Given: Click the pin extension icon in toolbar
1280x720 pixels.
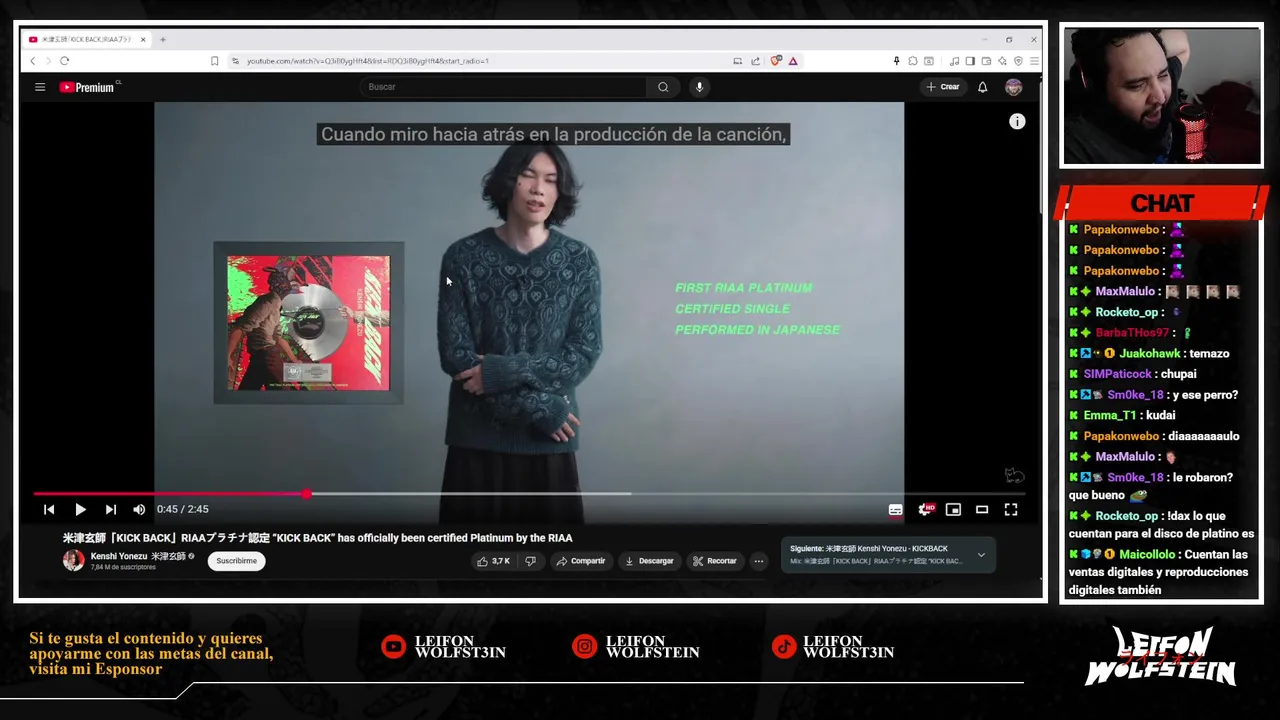Looking at the screenshot, I should (897, 61).
